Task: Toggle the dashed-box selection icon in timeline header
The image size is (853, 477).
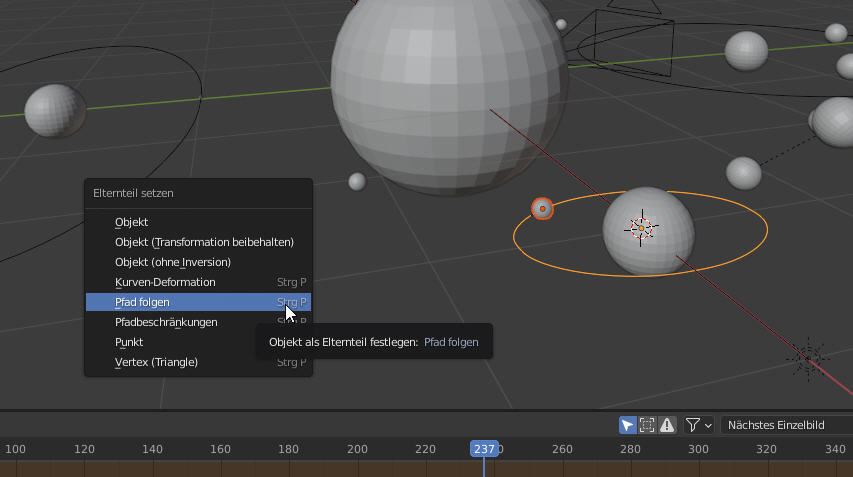Action: tap(647, 425)
